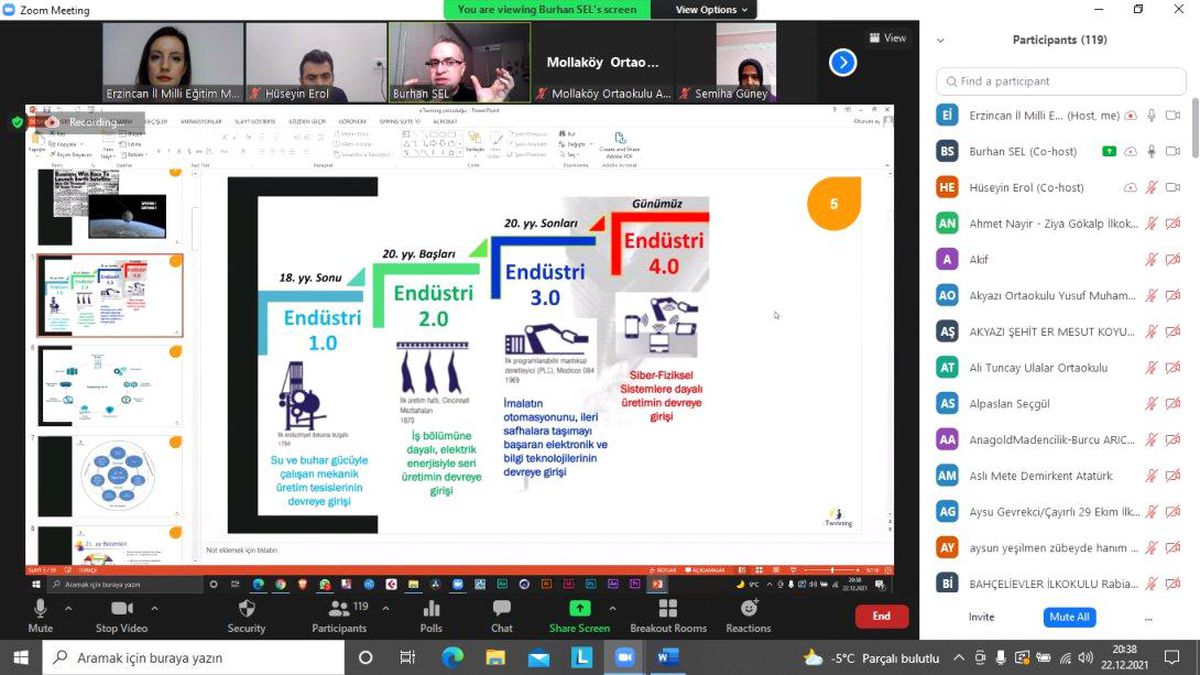Show next page of video thumbnails

(843, 62)
